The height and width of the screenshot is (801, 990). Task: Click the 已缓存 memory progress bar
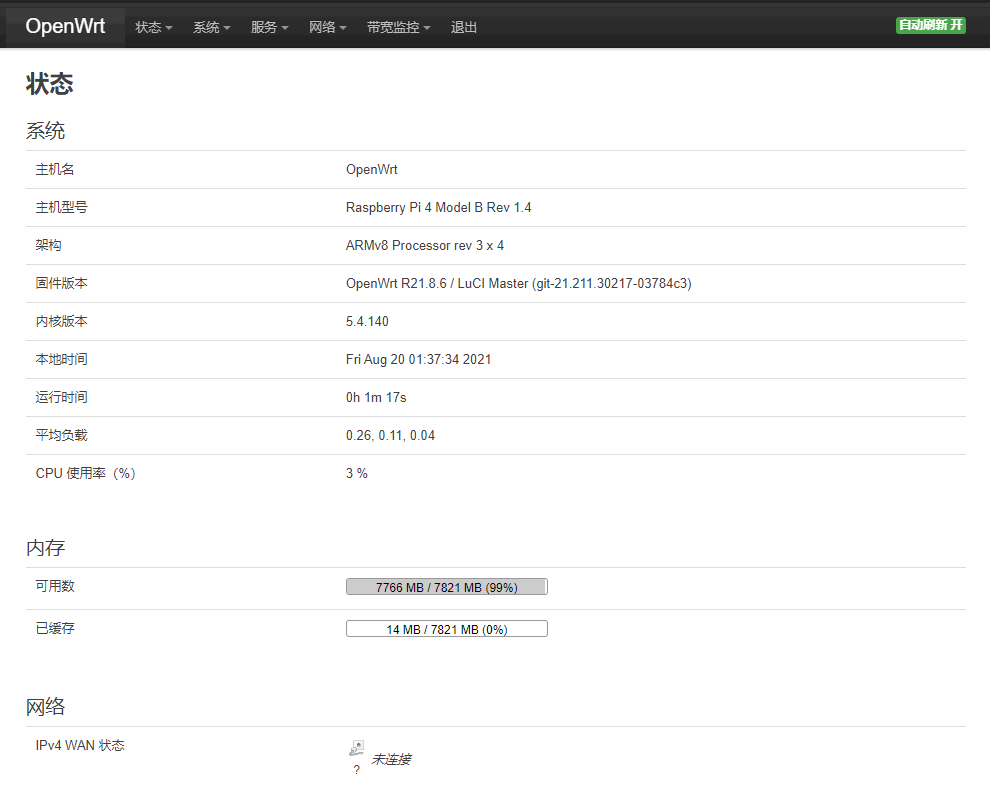click(x=447, y=629)
